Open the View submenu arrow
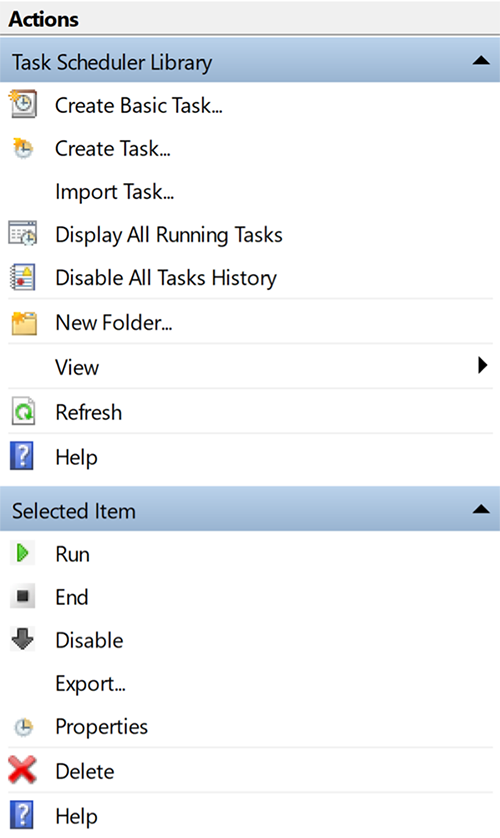 click(483, 366)
